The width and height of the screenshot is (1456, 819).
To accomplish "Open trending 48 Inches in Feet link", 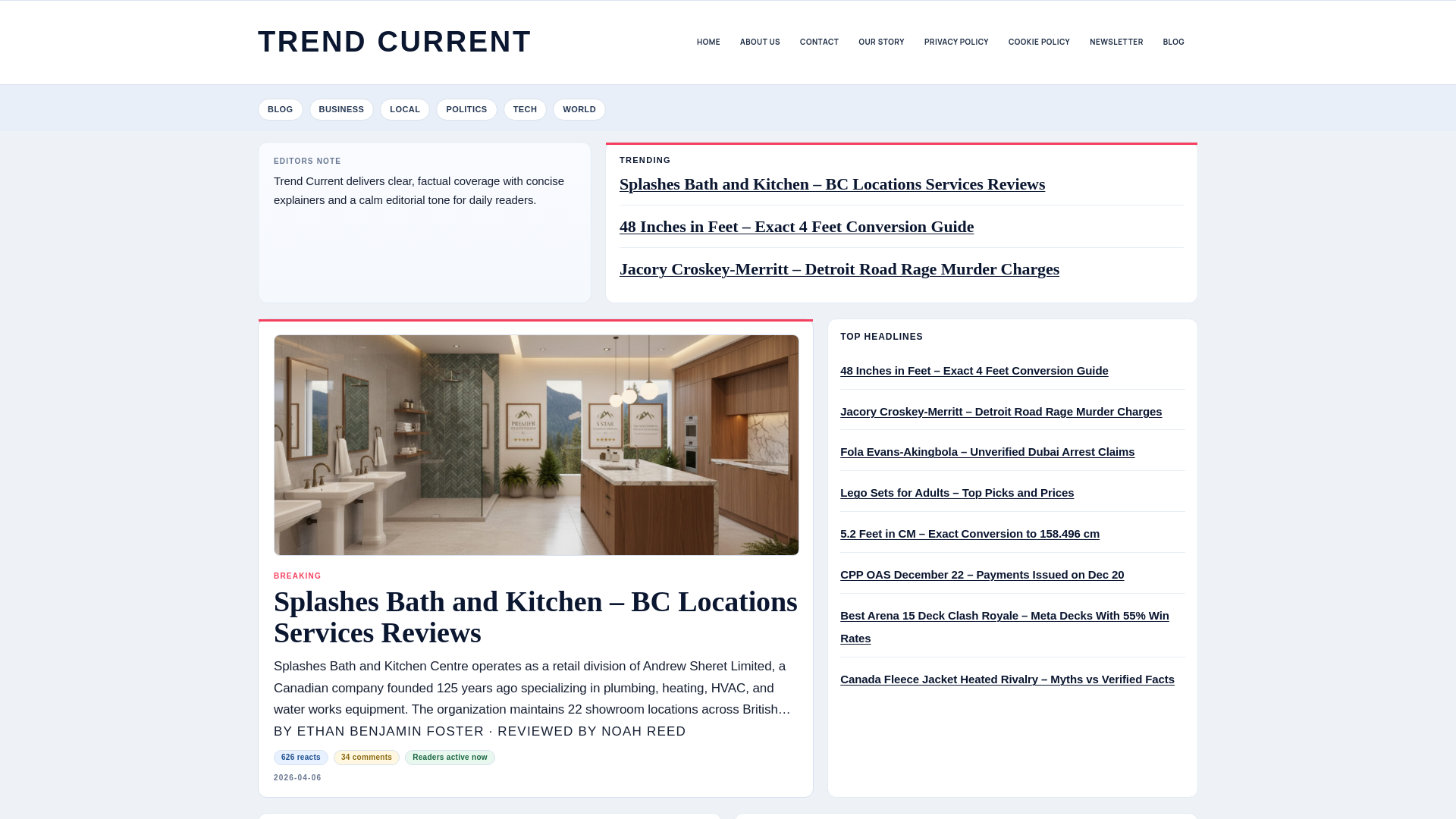I will [796, 227].
